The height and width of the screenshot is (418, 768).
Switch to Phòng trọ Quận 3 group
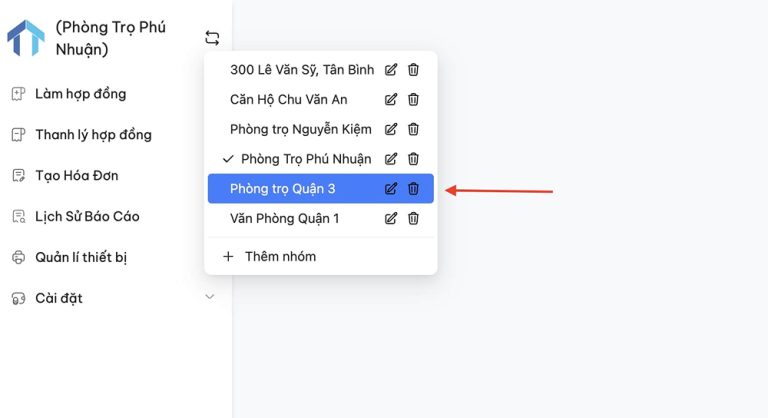(283, 189)
